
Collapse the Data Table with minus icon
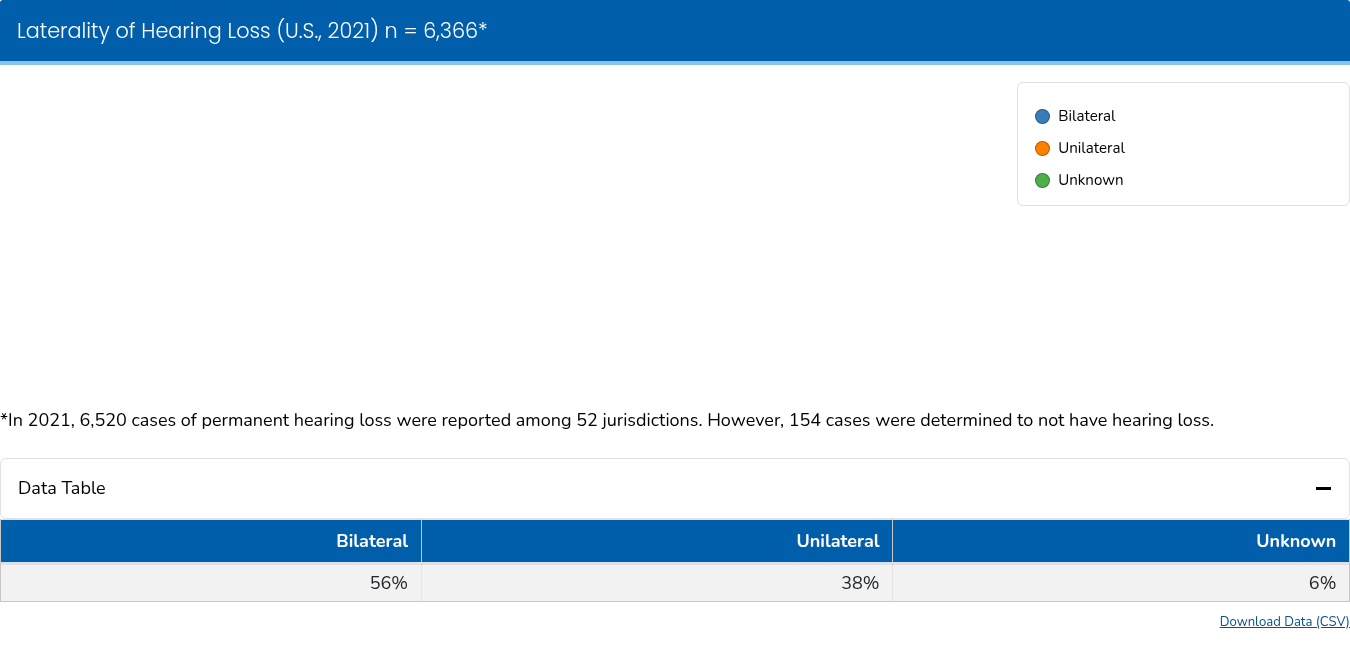1323,488
